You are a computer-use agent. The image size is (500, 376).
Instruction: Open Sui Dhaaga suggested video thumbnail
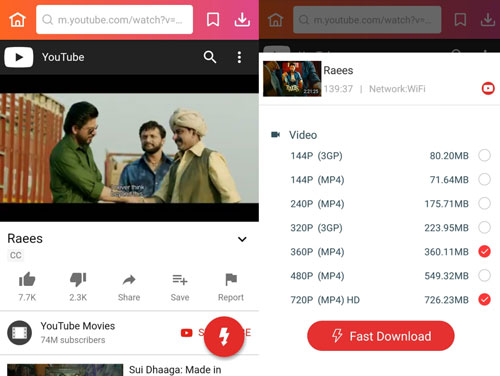[x=65, y=370]
